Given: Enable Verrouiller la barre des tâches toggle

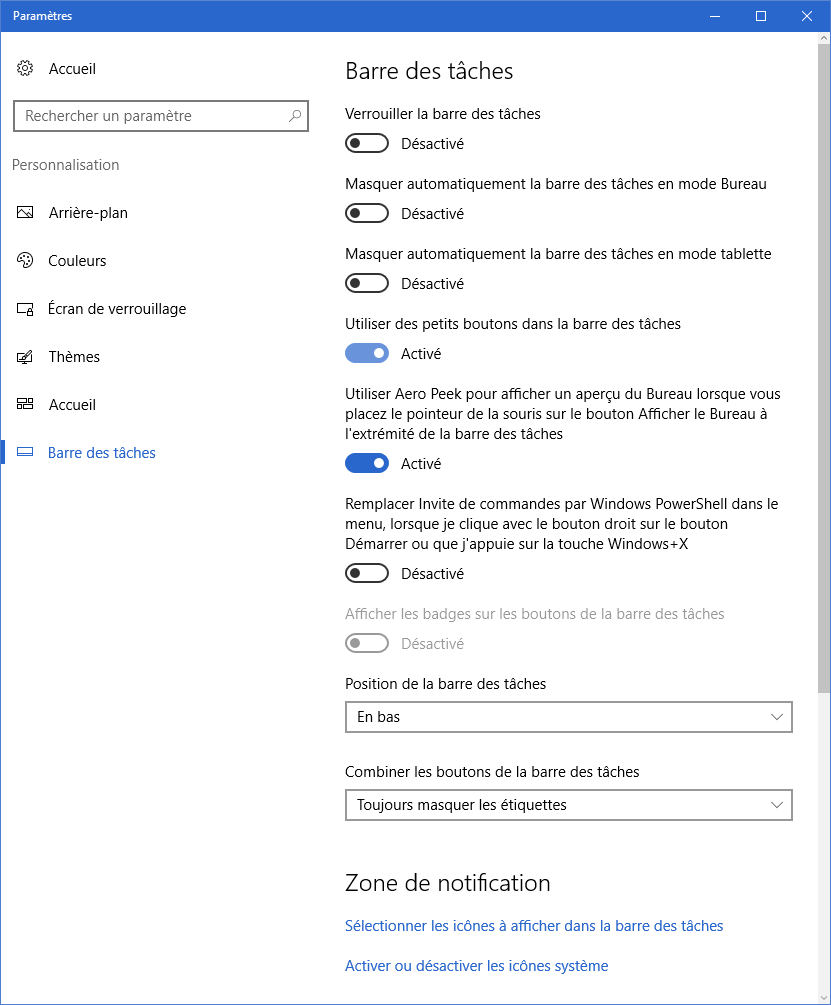Looking at the screenshot, I should click(366, 144).
